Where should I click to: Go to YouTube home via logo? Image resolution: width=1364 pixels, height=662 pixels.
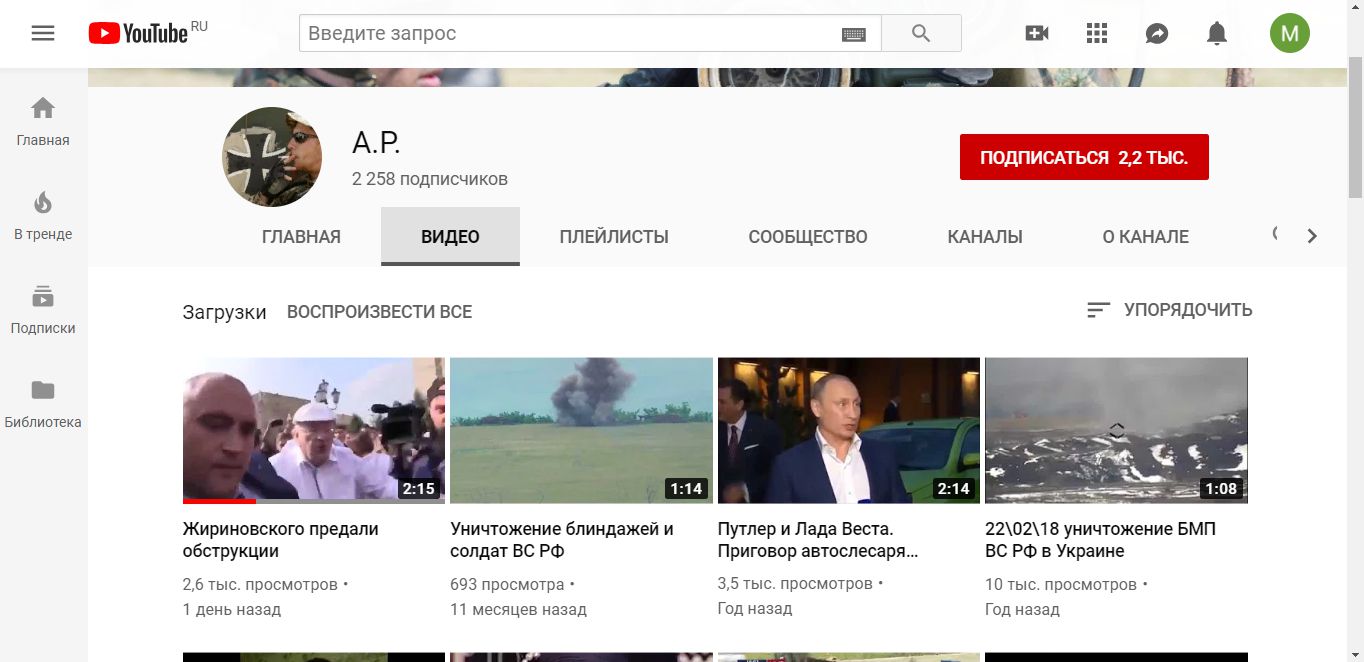click(138, 33)
